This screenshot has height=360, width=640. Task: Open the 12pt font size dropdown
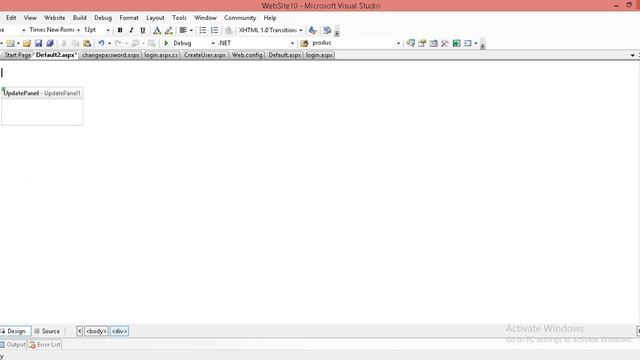point(108,30)
